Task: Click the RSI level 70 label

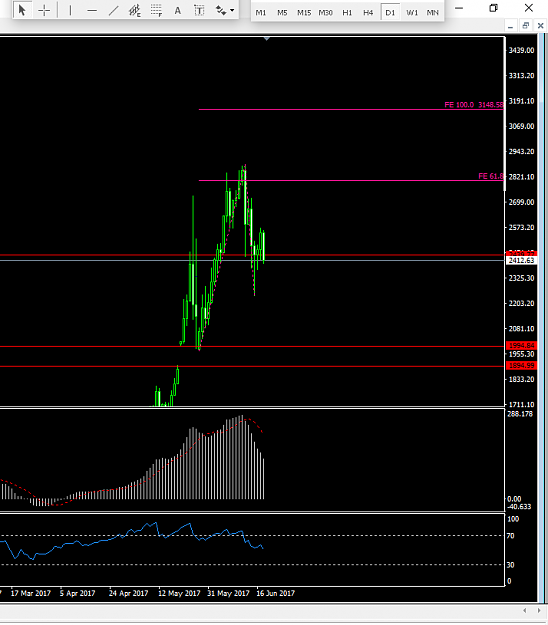Action: tap(510, 536)
